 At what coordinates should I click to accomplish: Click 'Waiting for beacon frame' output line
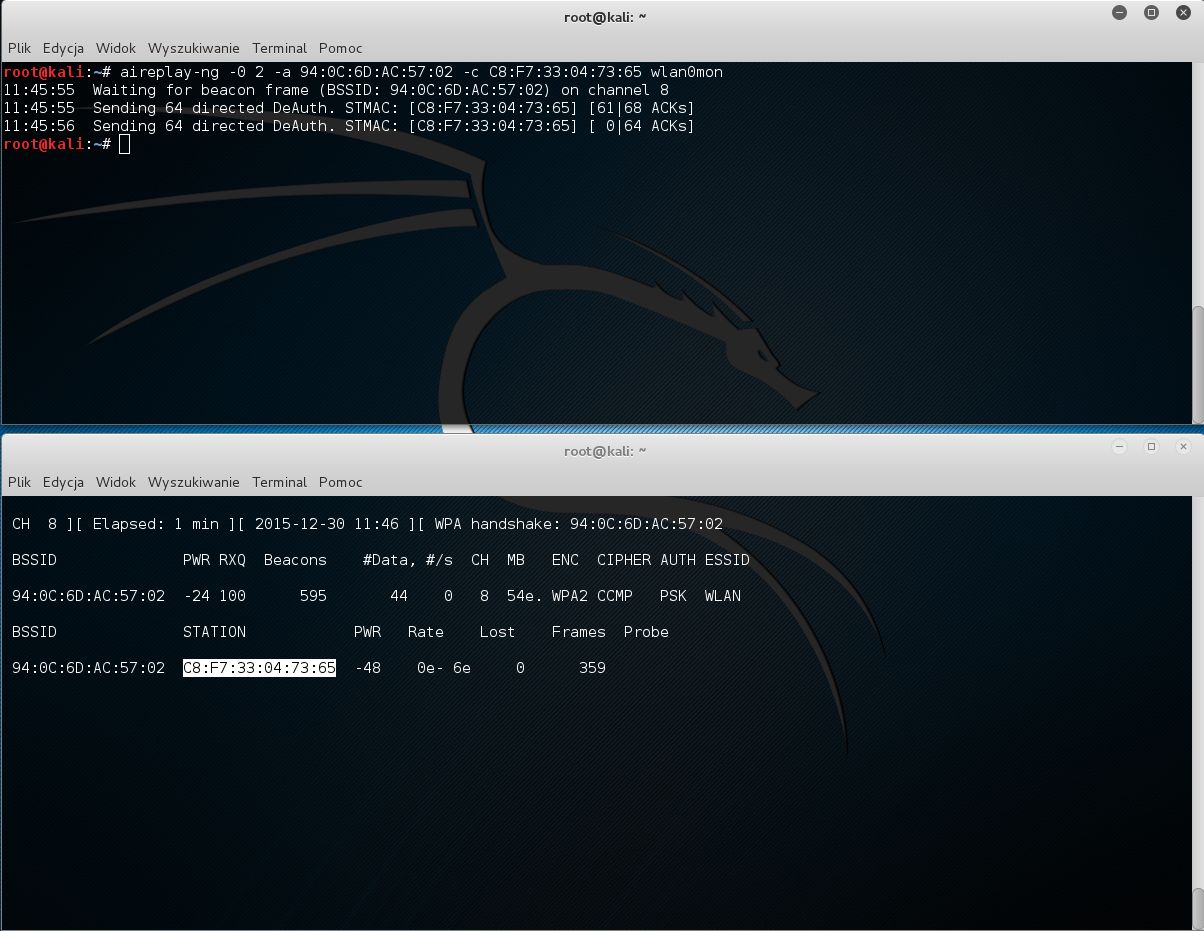coord(336,90)
